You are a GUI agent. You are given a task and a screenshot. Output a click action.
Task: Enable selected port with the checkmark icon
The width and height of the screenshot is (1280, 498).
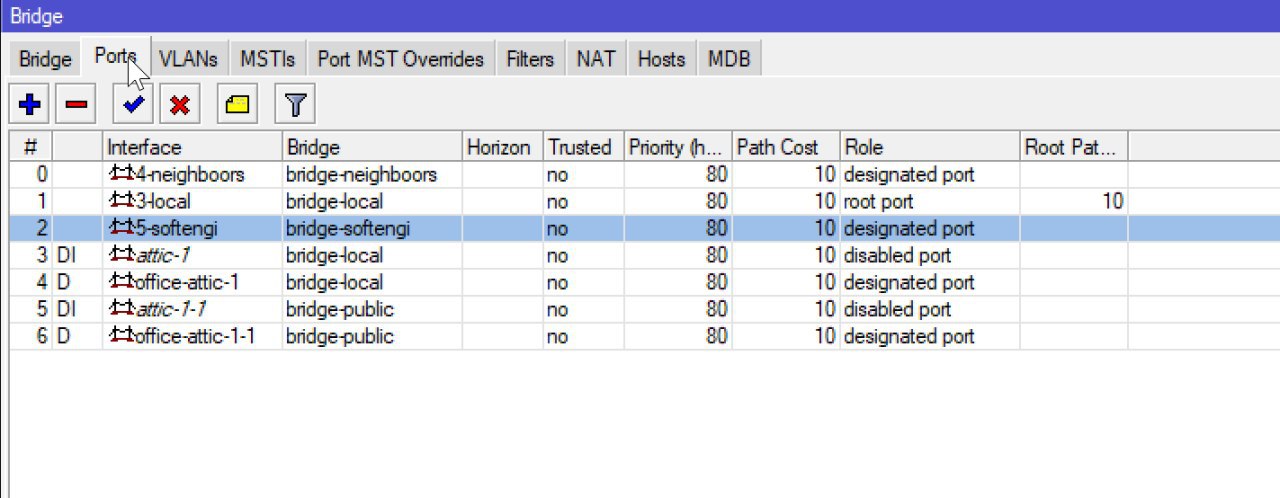tap(133, 103)
